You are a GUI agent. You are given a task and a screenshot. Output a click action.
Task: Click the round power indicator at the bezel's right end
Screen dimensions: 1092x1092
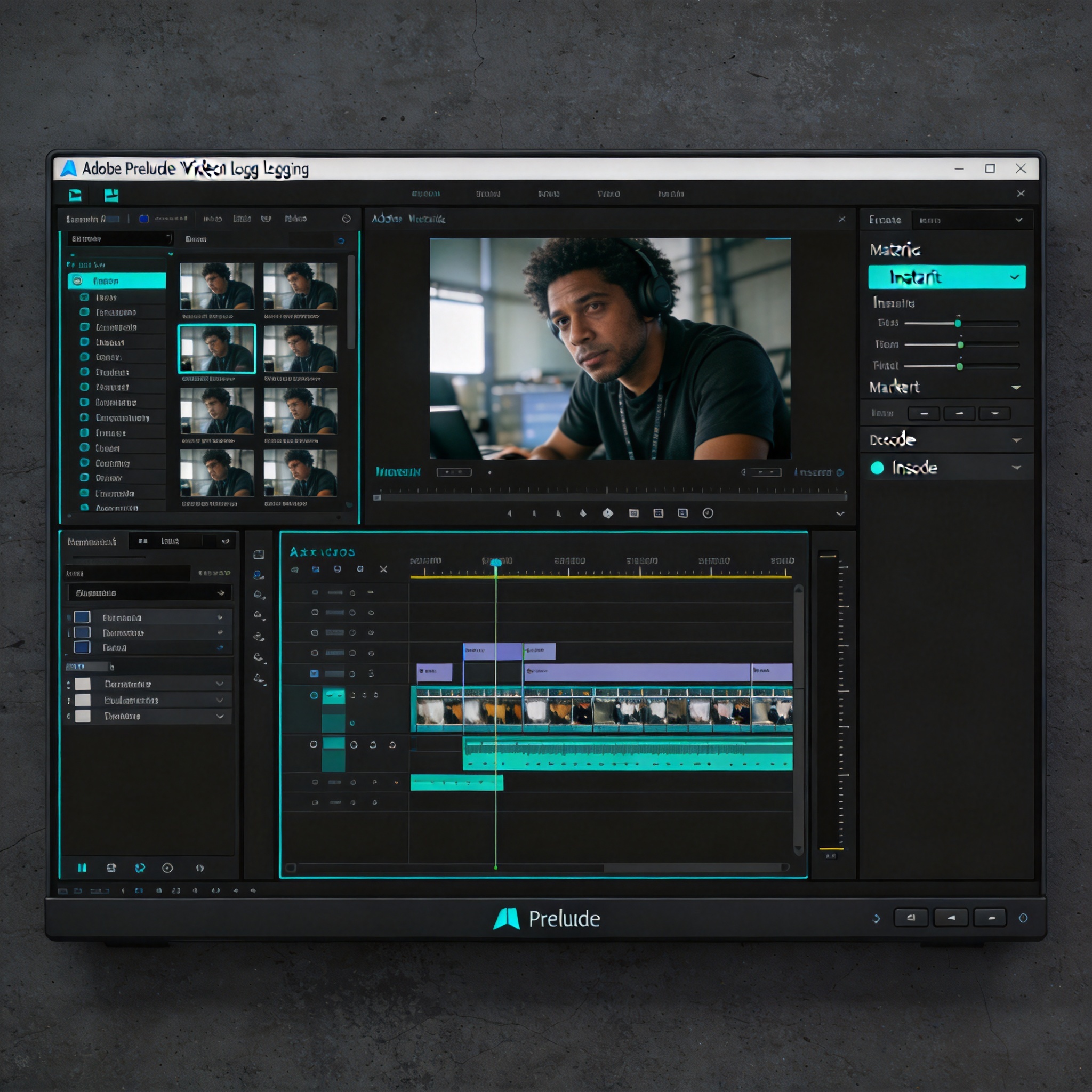pyautogui.click(x=1023, y=918)
